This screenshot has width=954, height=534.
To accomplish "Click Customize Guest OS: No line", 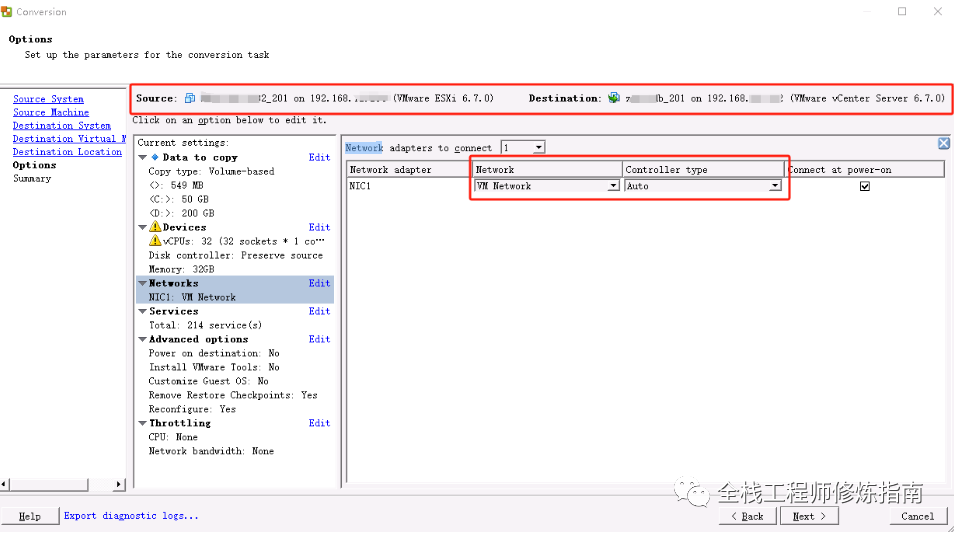I will tap(209, 381).
